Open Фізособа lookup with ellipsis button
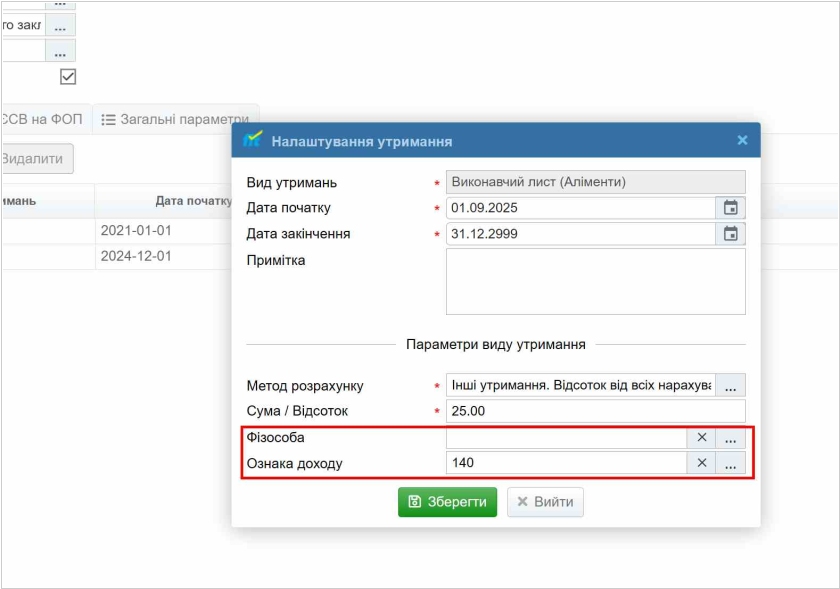840x589 pixels. pyautogui.click(x=731, y=438)
